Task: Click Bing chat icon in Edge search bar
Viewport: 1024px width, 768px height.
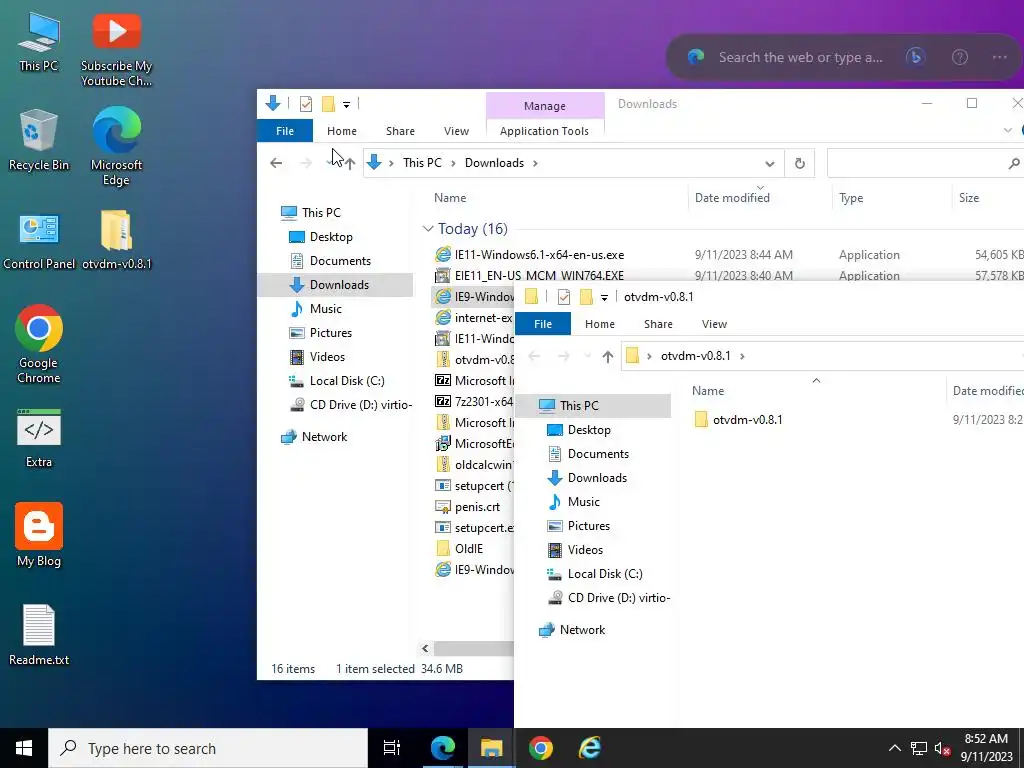Action: pos(916,57)
